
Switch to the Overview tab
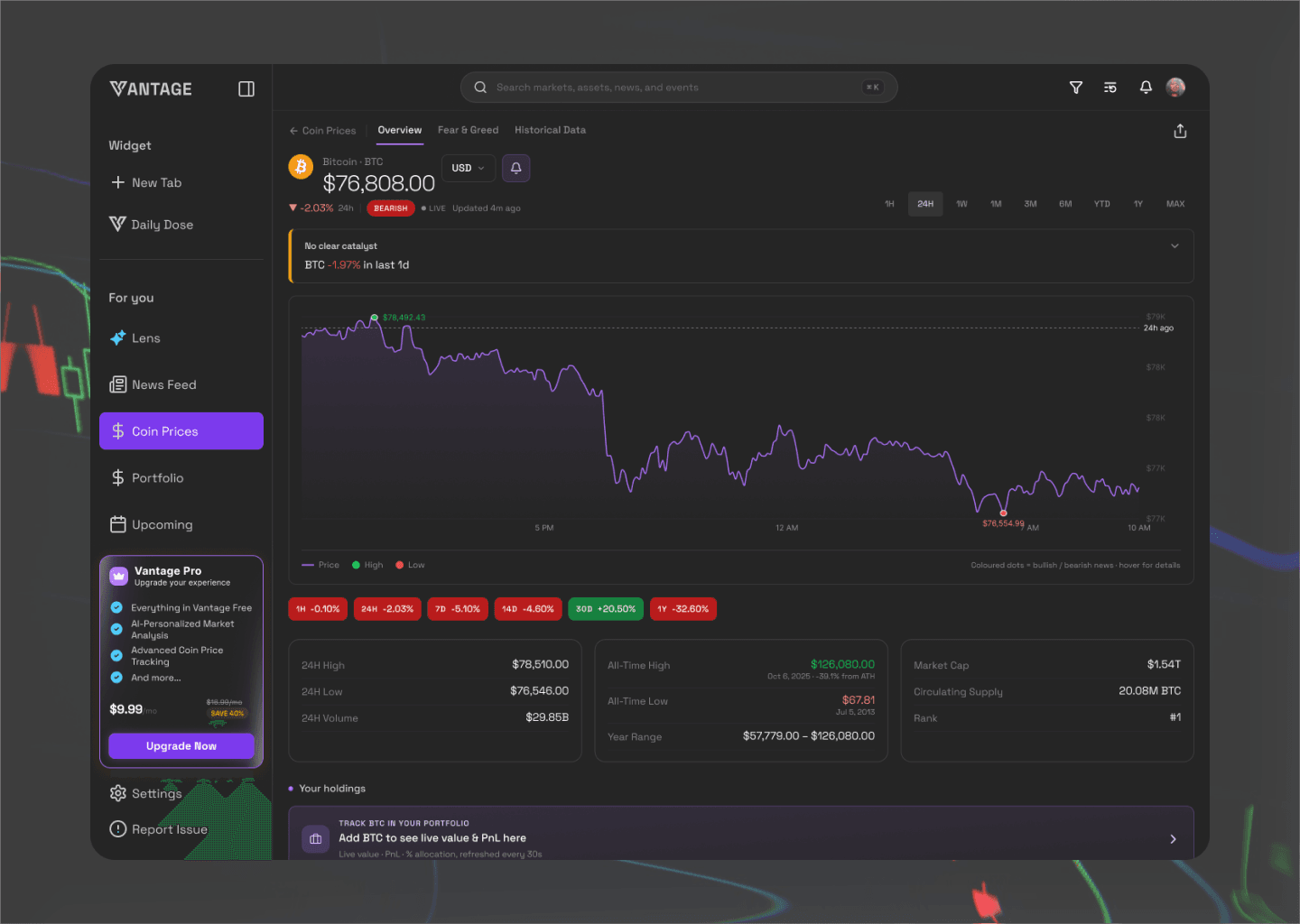[400, 131]
